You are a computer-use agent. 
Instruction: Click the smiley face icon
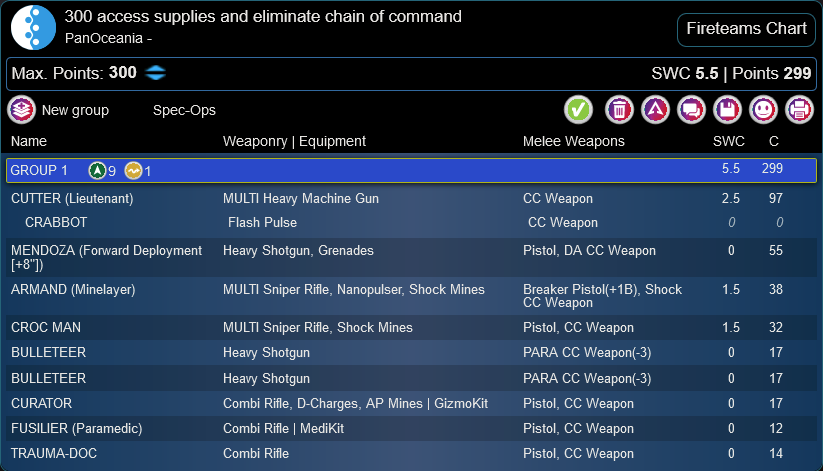click(763, 110)
